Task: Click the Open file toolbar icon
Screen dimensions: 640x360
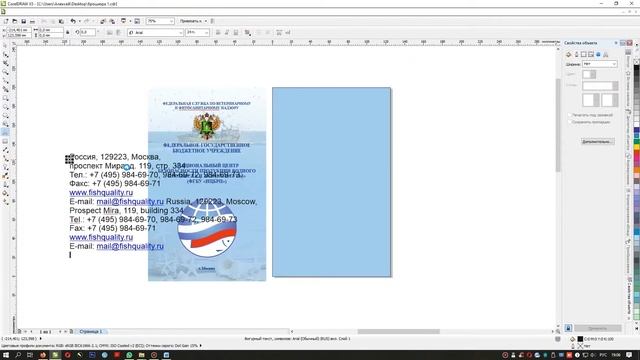Action: point(15,21)
